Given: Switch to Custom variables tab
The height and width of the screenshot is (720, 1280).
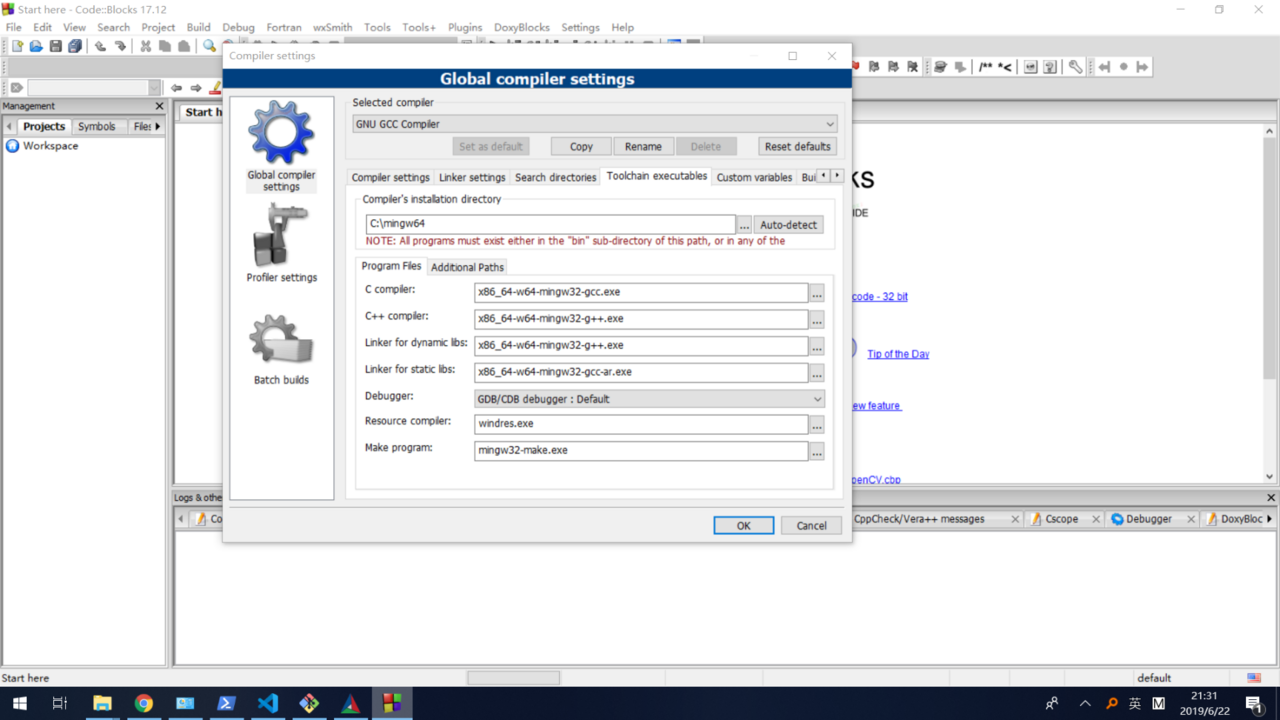Looking at the screenshot, I should coord(754,177).
